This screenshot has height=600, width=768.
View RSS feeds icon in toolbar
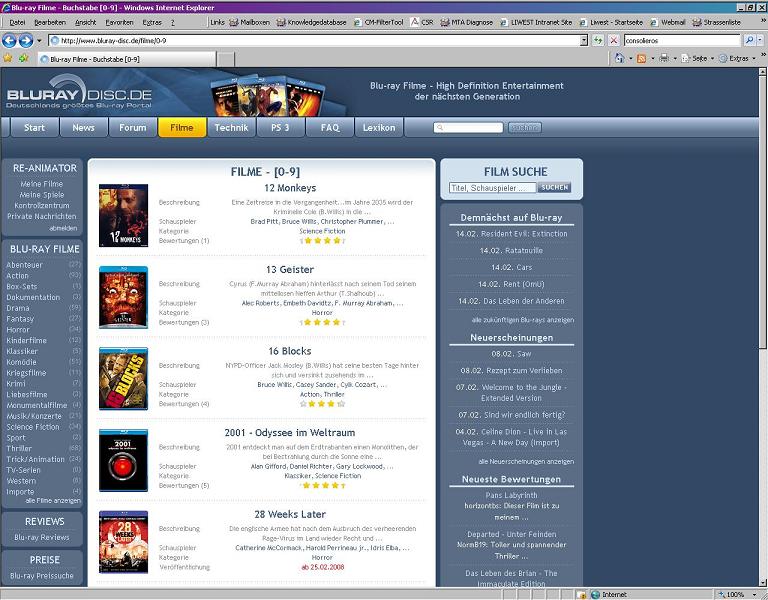click(641, 59)
